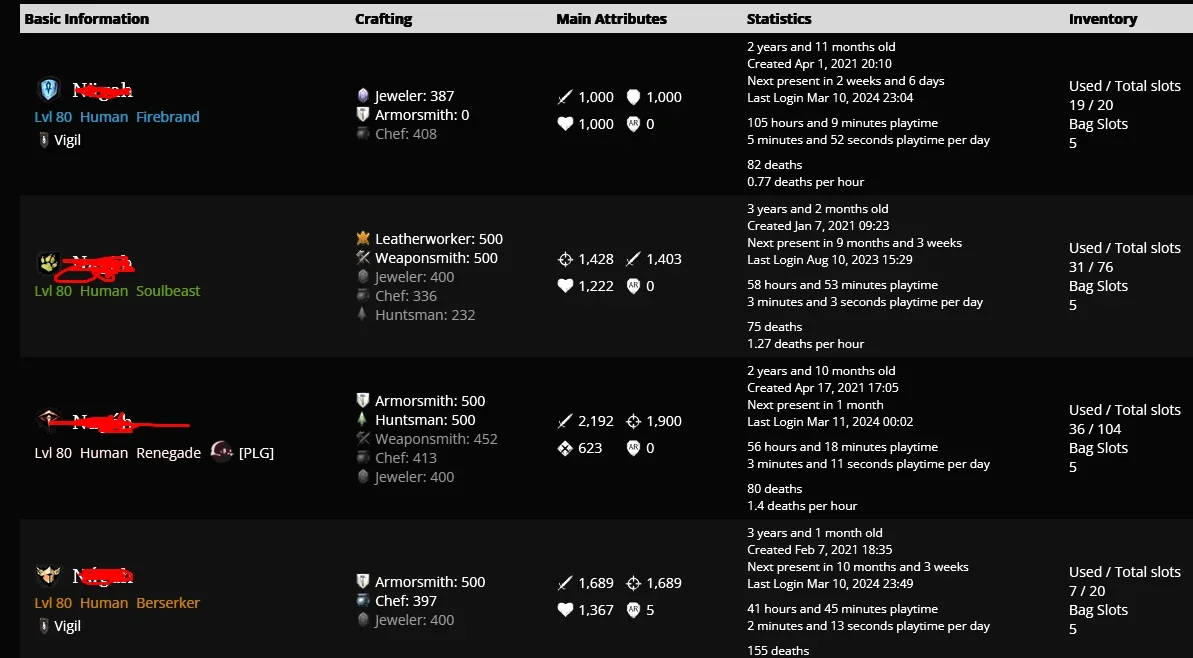
Task: Sort by Statistics column header
Action: click(x=779, y=19)
